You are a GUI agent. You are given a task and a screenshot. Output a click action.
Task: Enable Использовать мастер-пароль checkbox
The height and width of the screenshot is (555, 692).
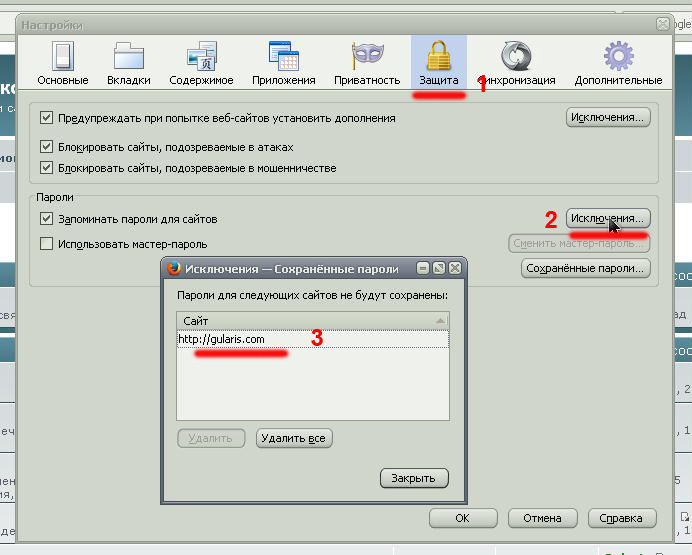click(x=46, y=243)
